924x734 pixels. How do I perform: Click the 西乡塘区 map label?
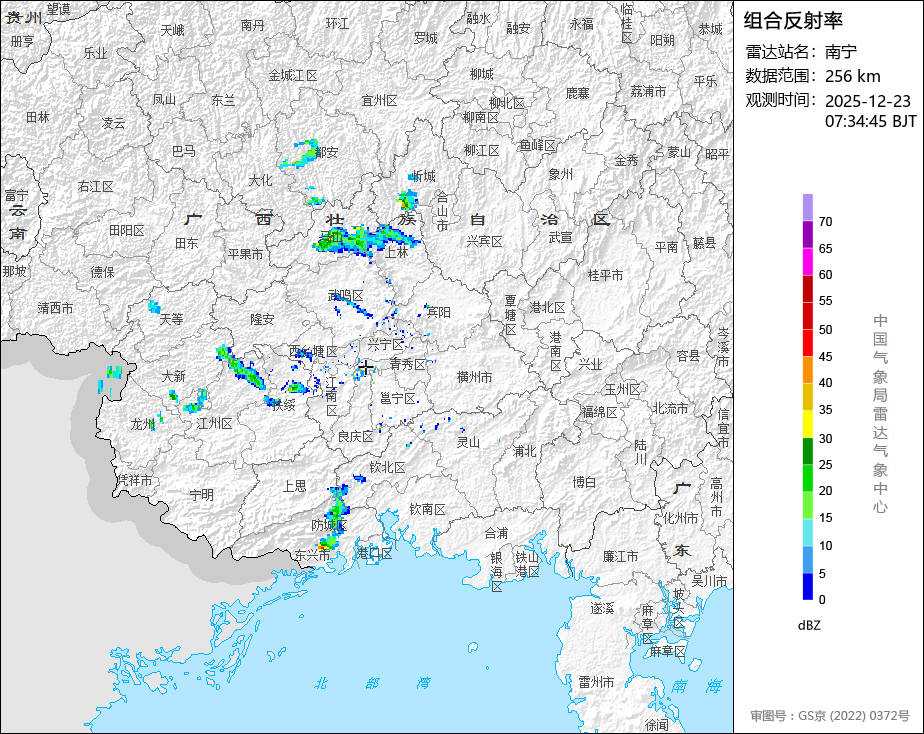coord(314,351)
